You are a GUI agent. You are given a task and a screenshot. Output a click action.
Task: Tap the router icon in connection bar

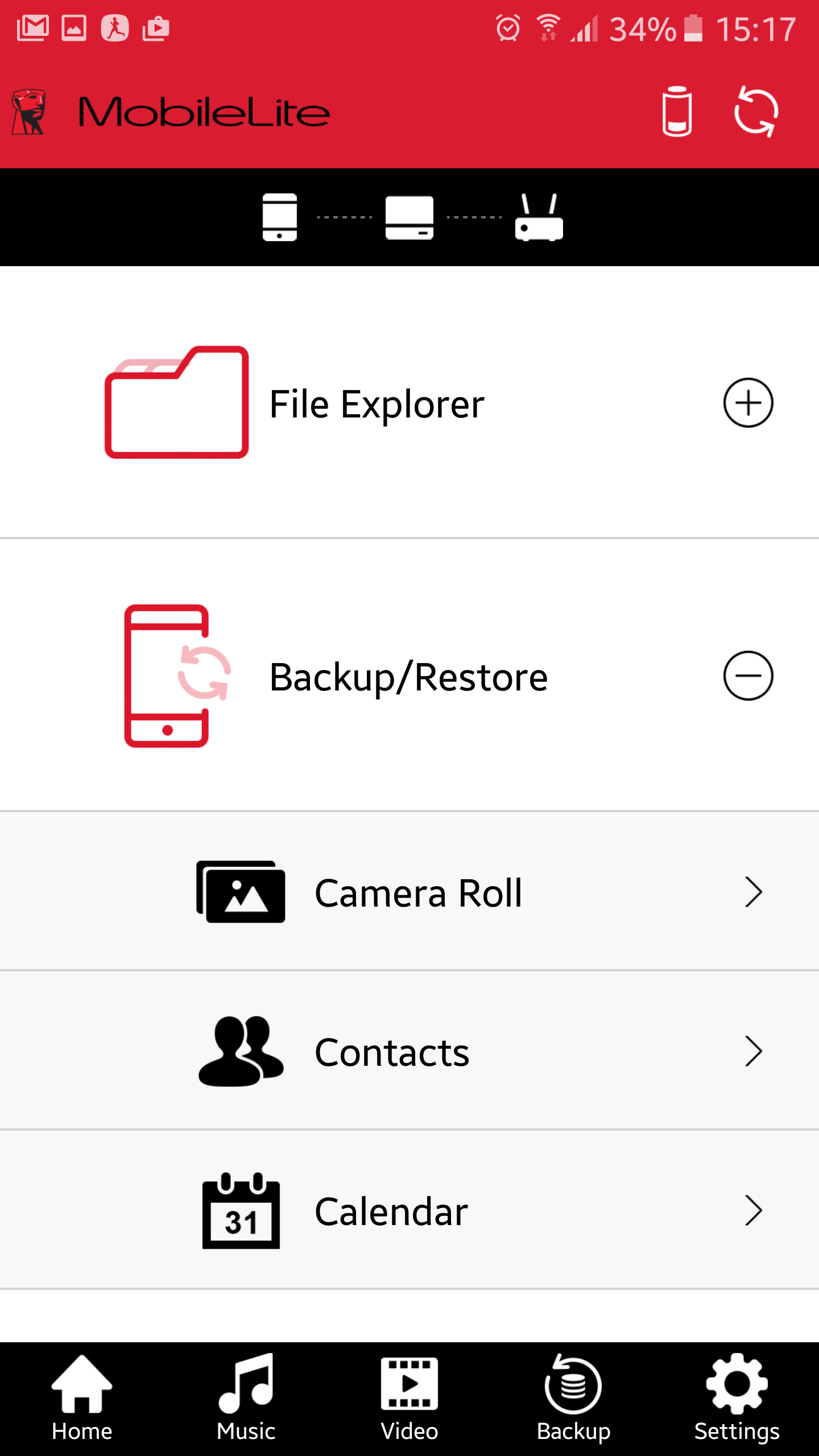coord(539,217)
